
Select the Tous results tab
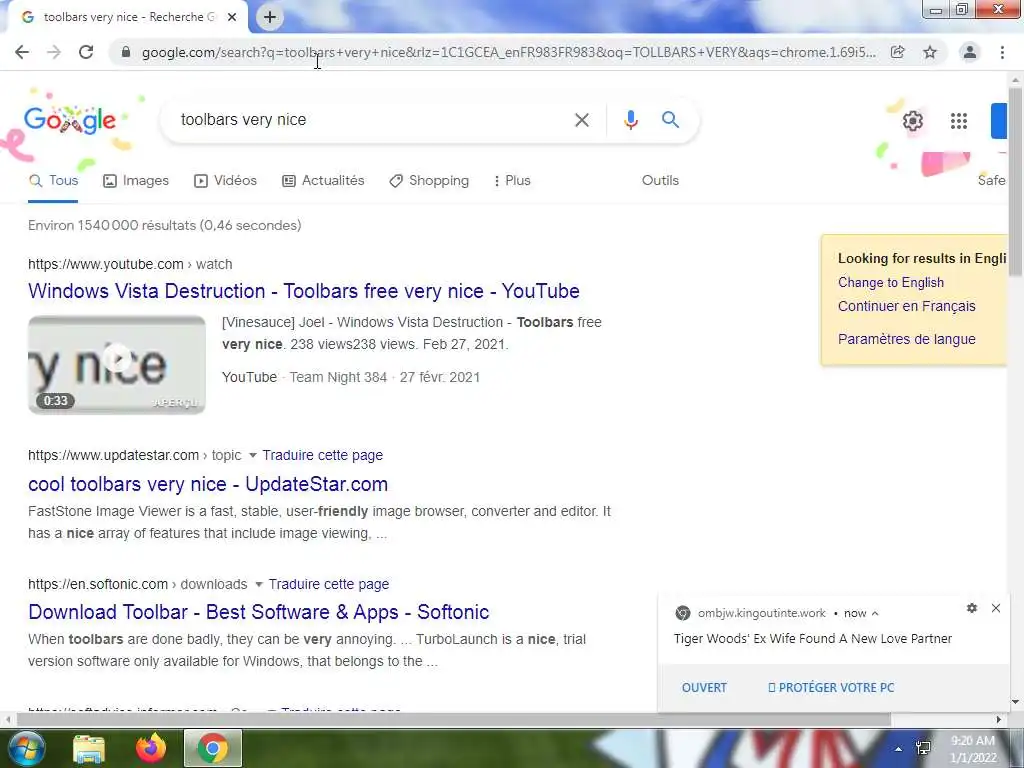click(54, 181)
